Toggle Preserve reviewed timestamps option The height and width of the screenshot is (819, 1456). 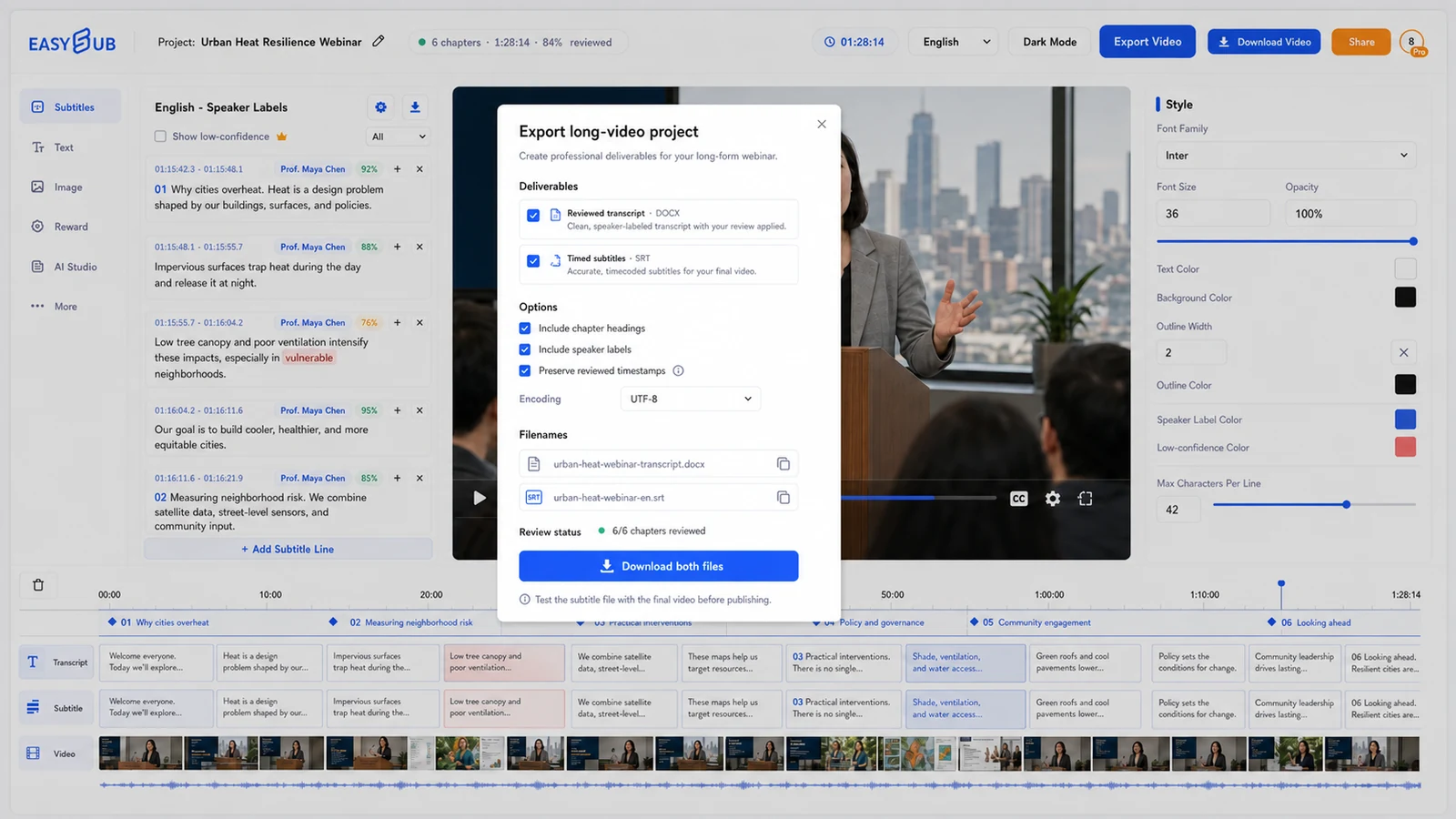(525, 370)
